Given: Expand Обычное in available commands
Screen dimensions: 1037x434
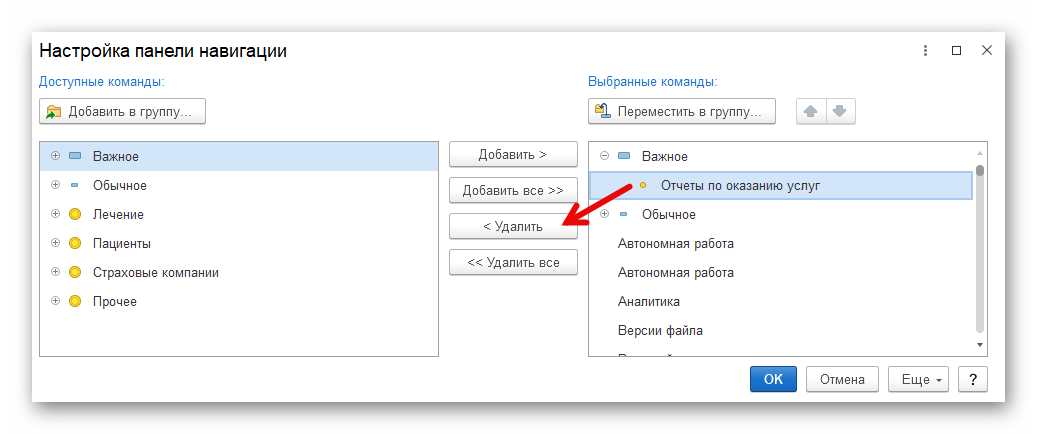Looking at the screenshot, I should 56,186.
